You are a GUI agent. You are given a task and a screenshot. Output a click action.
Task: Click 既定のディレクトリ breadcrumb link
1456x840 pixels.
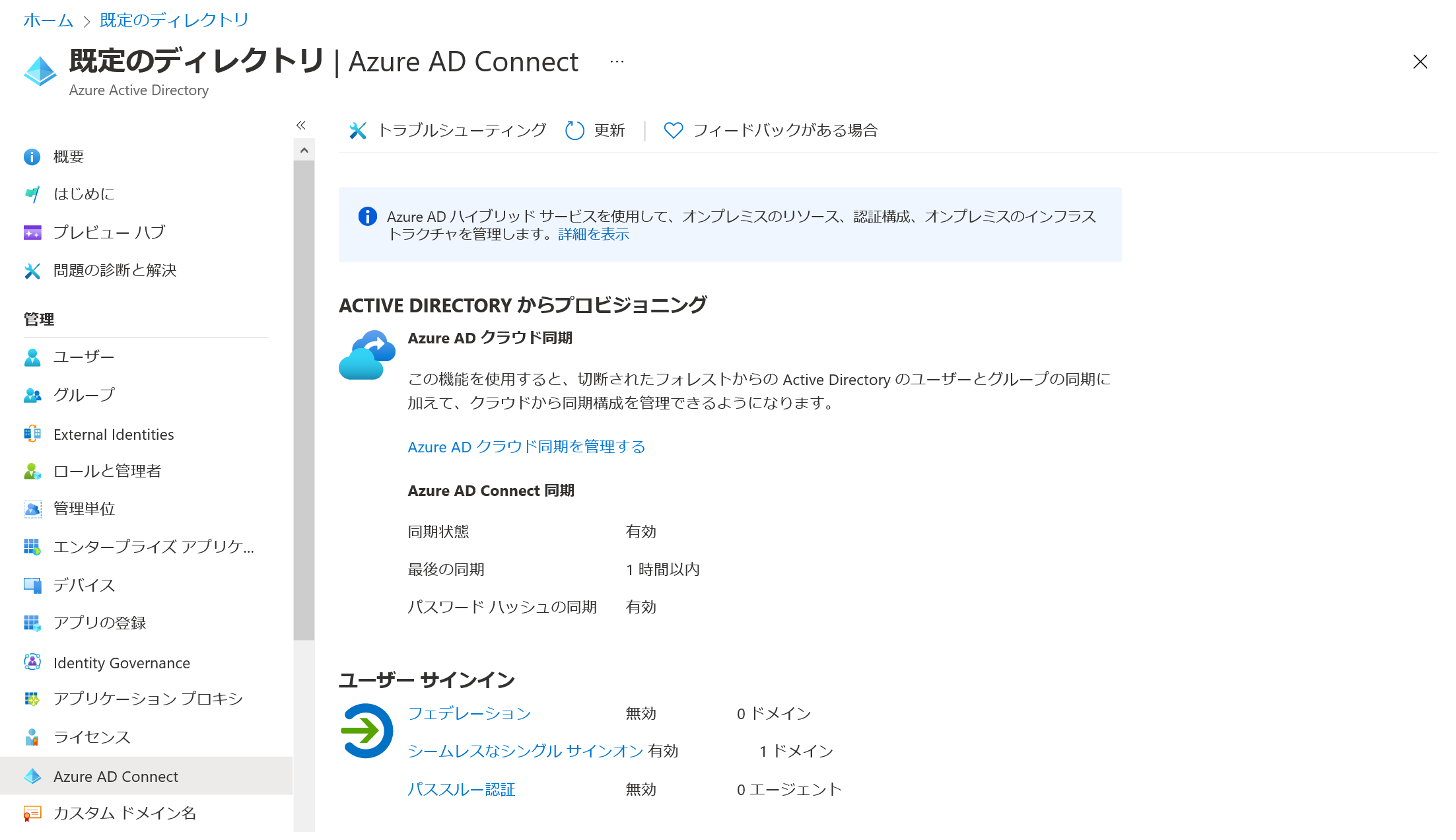pyautogui.click(x=174, y=20)
